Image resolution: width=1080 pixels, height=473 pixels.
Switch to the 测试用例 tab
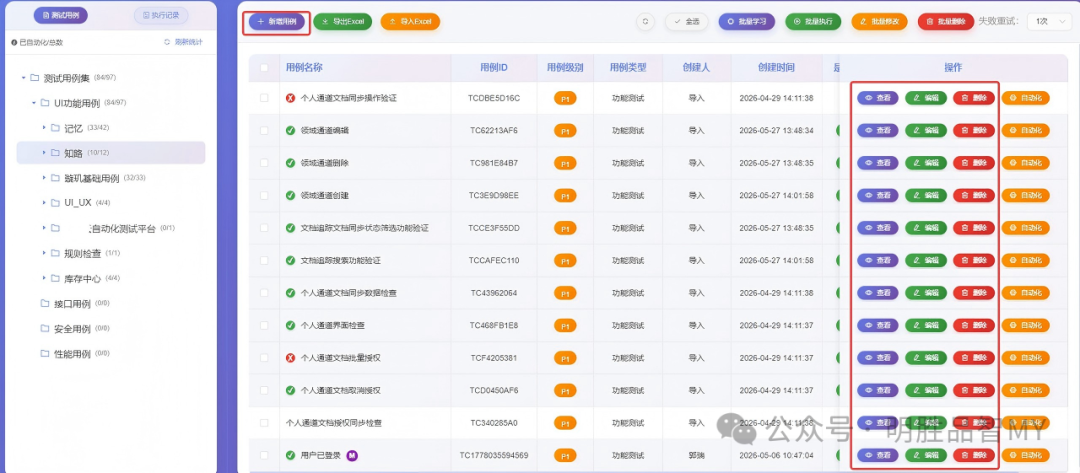coord(61,15)
